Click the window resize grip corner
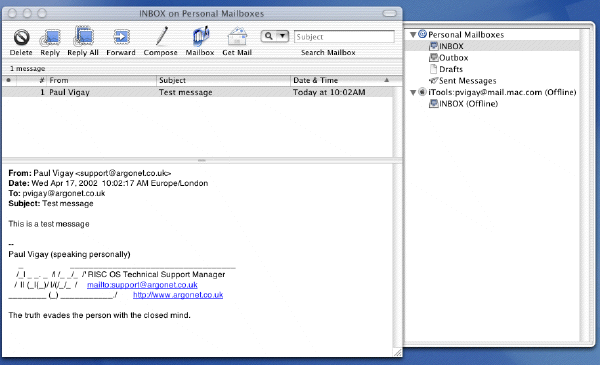The height and width of the screenshot is (365, 600). pos(398,353)
